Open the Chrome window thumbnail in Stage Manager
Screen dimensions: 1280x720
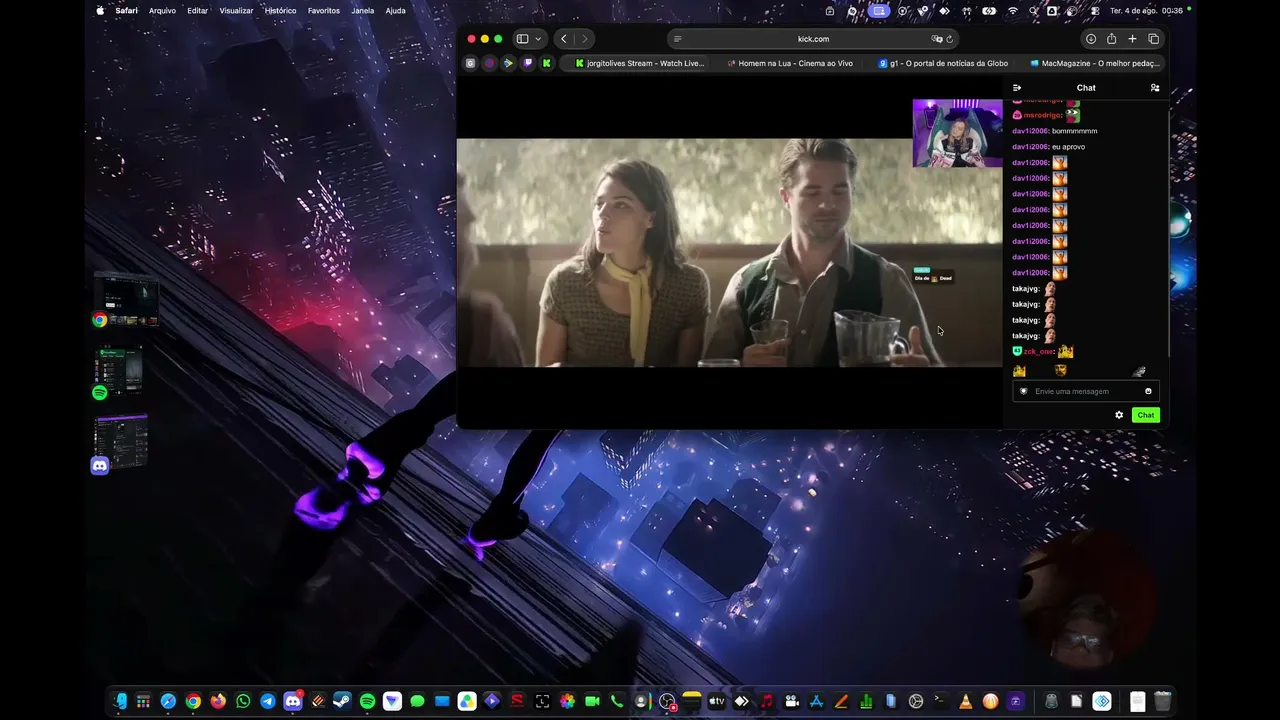(x=126, y=299)
